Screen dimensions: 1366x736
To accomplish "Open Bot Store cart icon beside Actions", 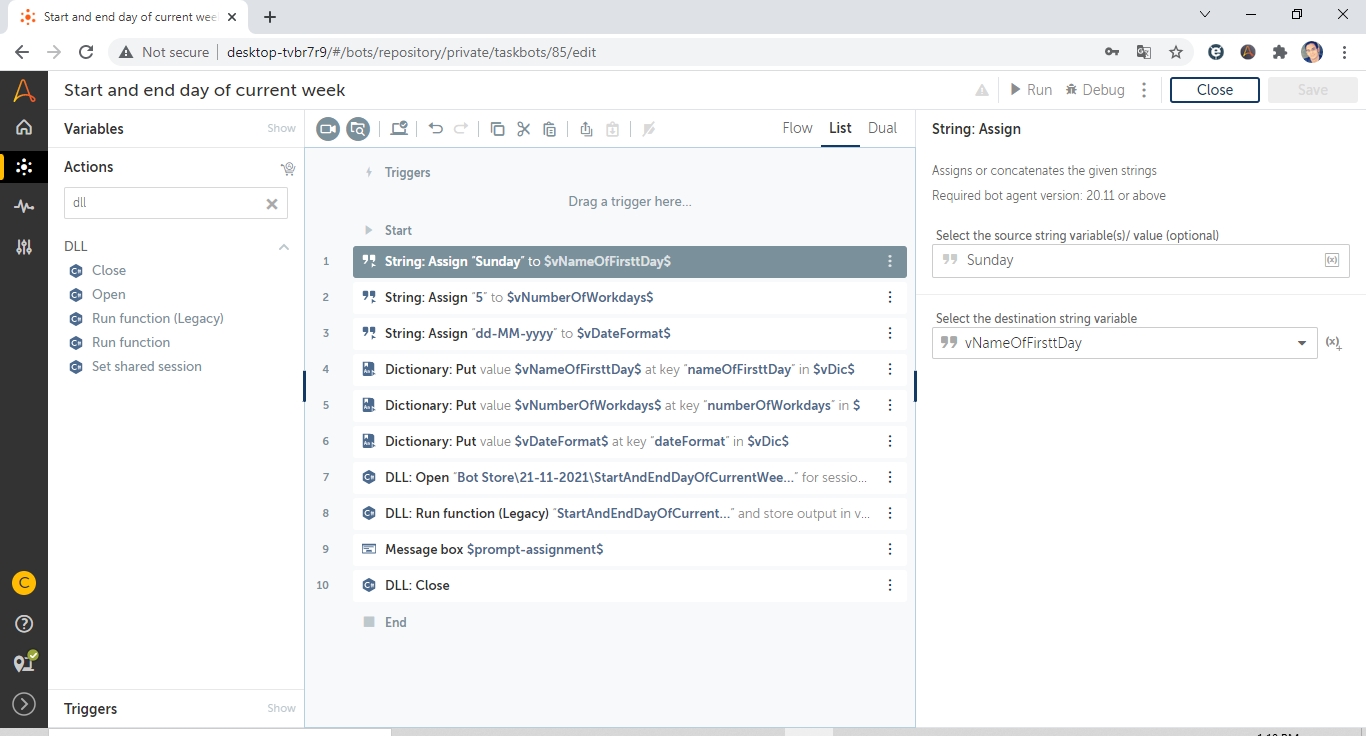I will [x=288, y=168].
